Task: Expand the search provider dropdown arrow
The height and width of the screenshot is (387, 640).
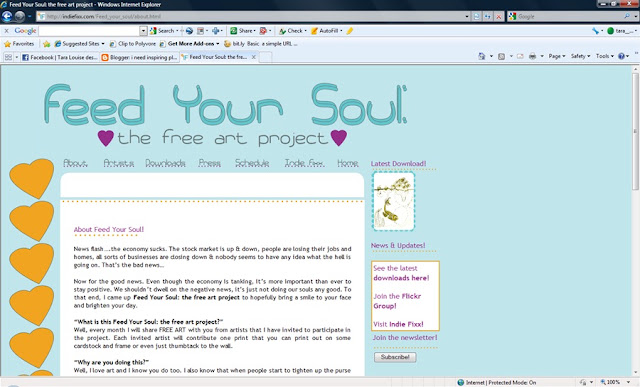Action: tap(636, 16)
